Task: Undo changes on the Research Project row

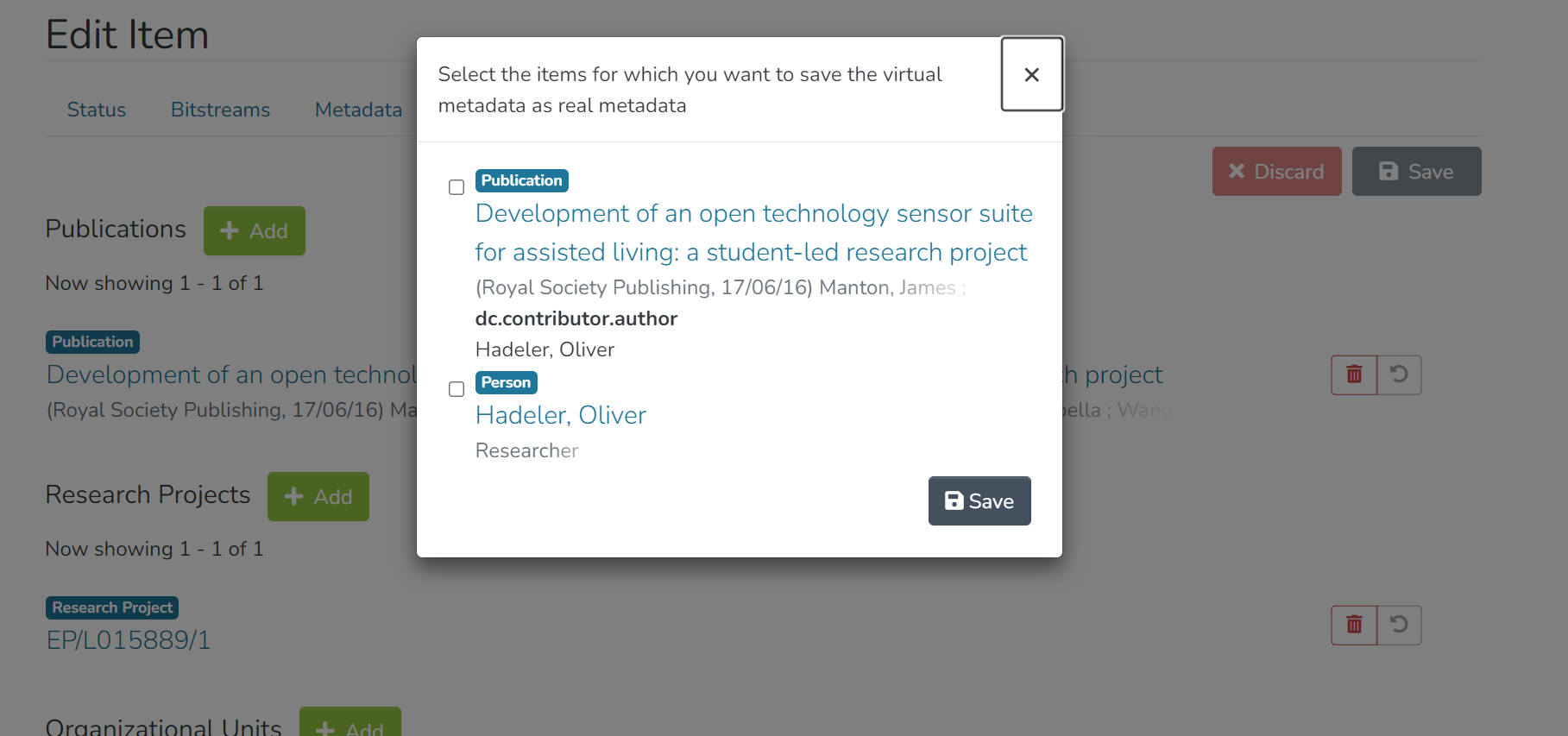Action: (1399, 625)
